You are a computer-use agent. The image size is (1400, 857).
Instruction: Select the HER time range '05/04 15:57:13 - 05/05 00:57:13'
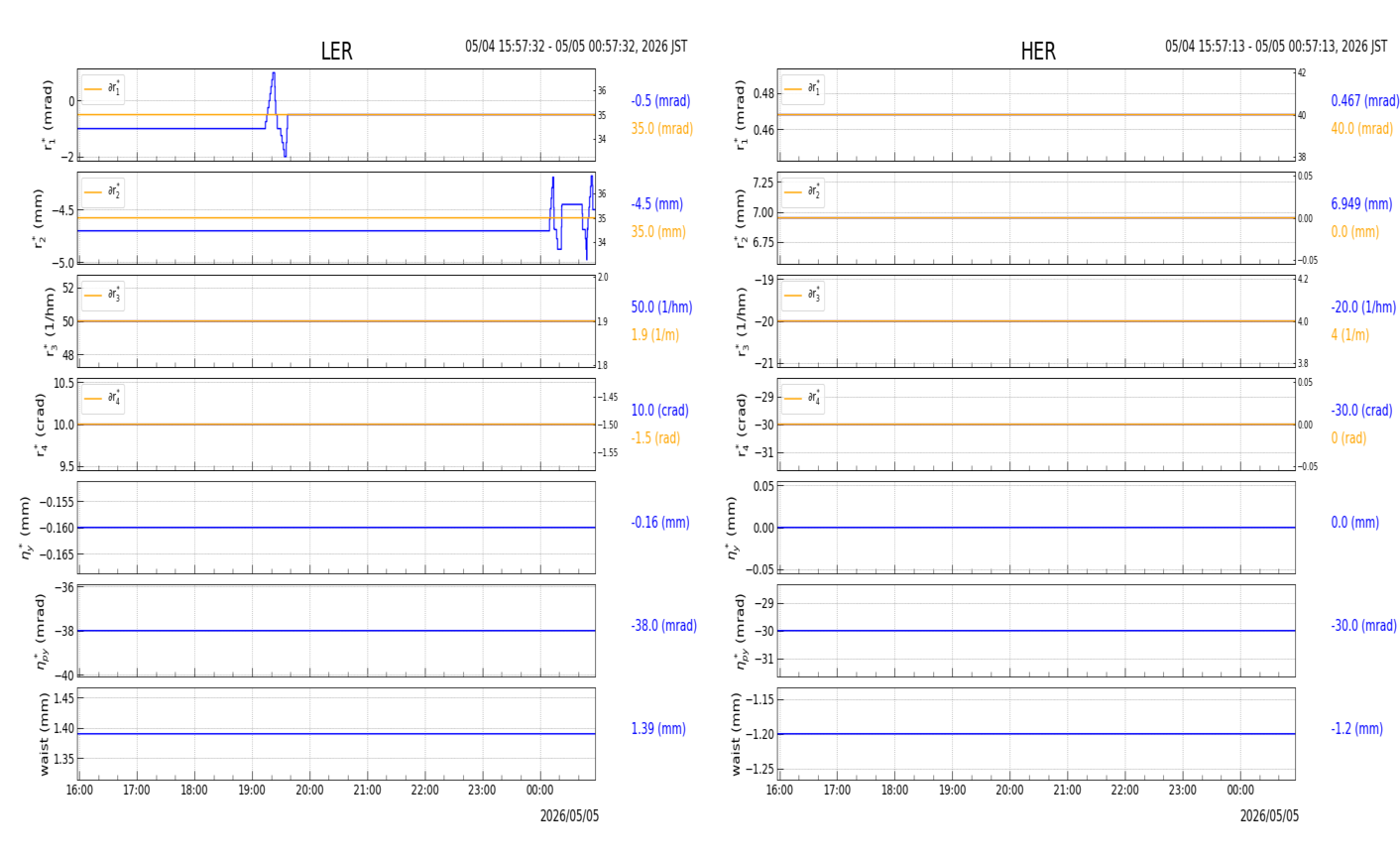tap(1261, 47)
